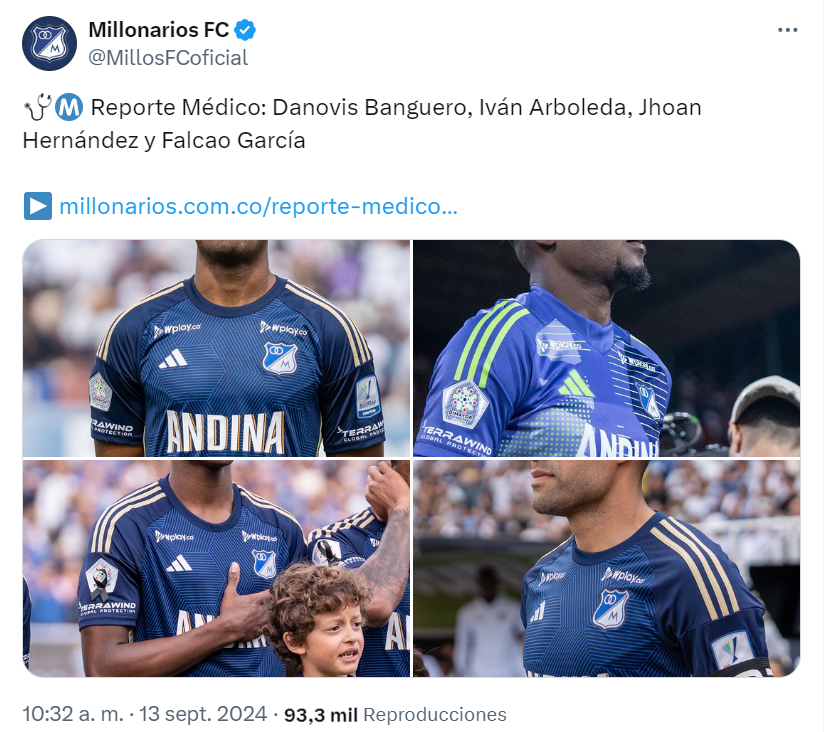Screen dimensions: 827x732
Task: Click the Millonarios FC profile avatar
Action: point(49,43)
